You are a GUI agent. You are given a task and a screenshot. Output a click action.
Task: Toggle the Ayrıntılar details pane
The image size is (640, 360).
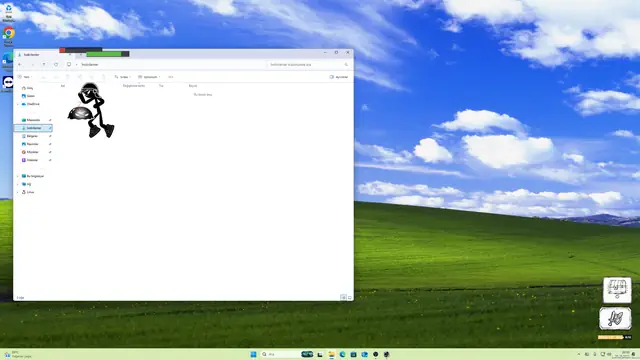pos(339,77)
